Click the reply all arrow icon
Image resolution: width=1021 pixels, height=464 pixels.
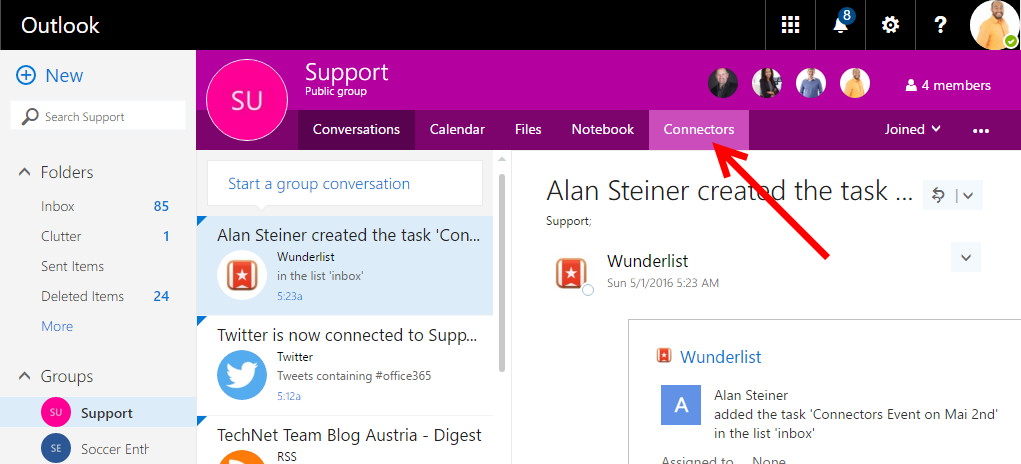tap(938, 195)
